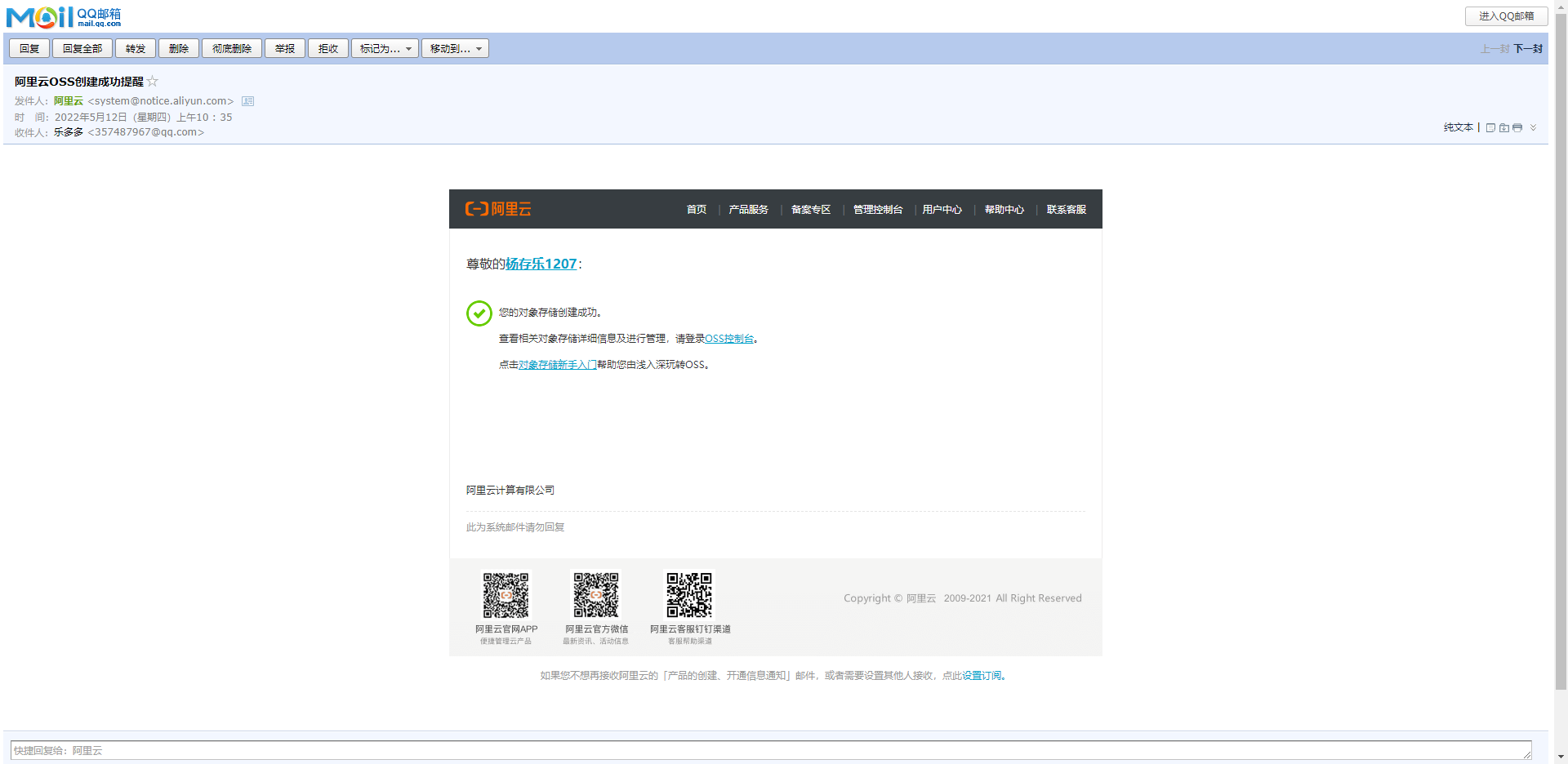Delete the email with 删除
The height and width of the screenshot is (764, 1568).
179,49
